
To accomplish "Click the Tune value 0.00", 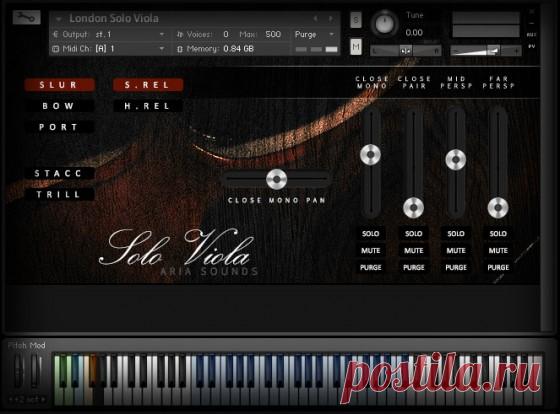I will tap(414, 33).
